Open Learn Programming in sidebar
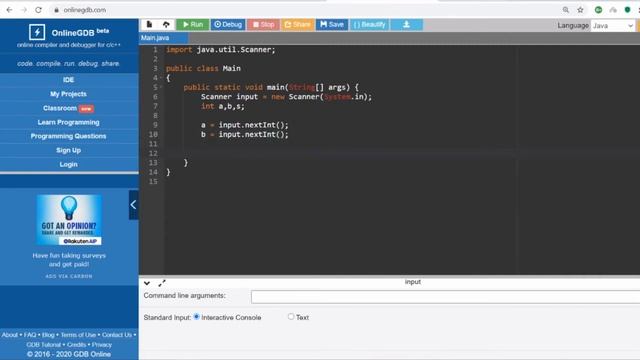 (69, 122)
